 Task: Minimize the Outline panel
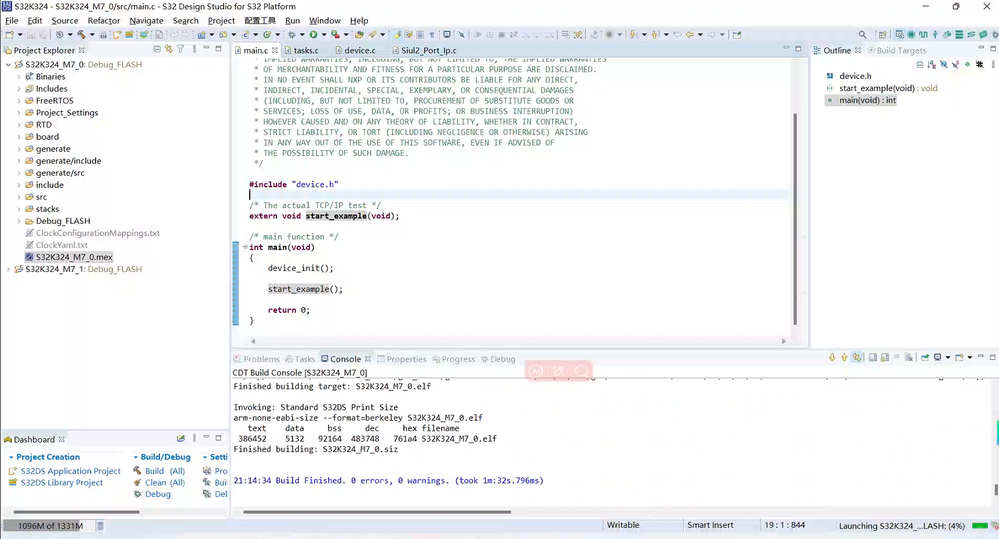pos(981,48)
